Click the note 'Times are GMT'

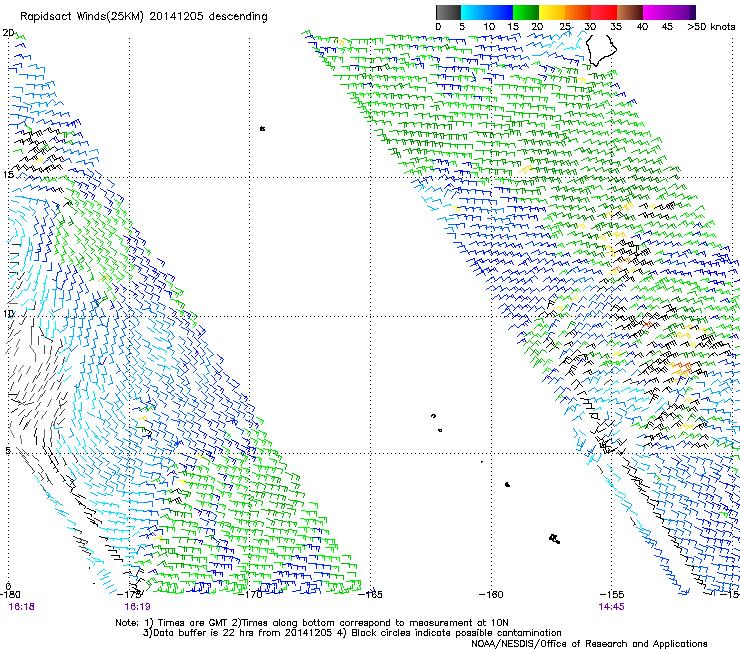tap(194, 623)
